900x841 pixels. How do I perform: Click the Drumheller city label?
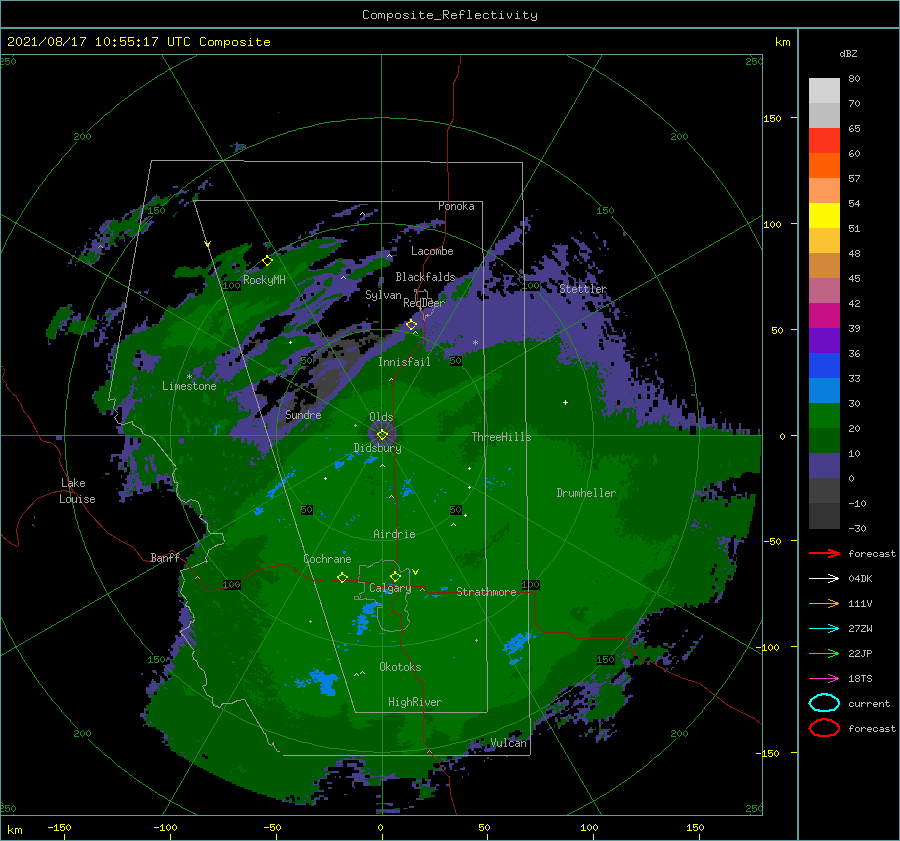click(586, 493)
